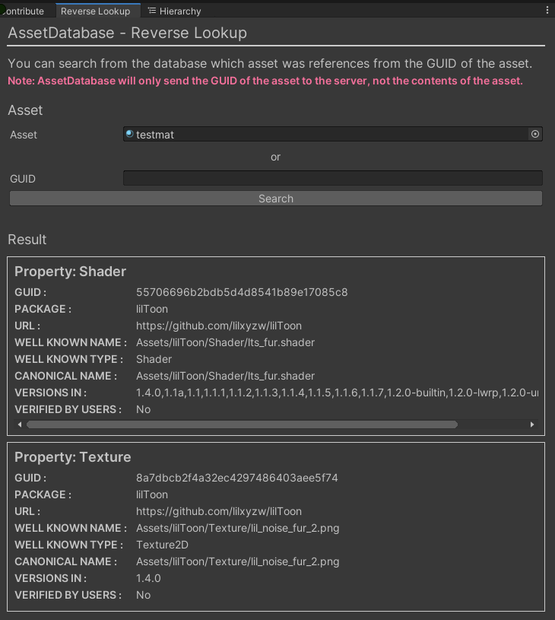
Task: Click the Property: Shader heading
Action: (70, 271)
